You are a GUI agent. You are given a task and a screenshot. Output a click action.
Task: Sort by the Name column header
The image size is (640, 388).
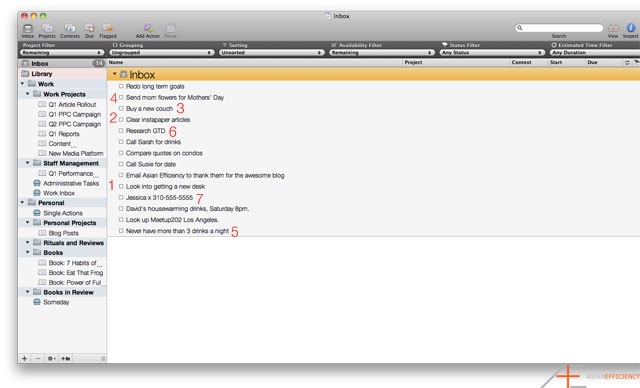[x=116, y=62]
